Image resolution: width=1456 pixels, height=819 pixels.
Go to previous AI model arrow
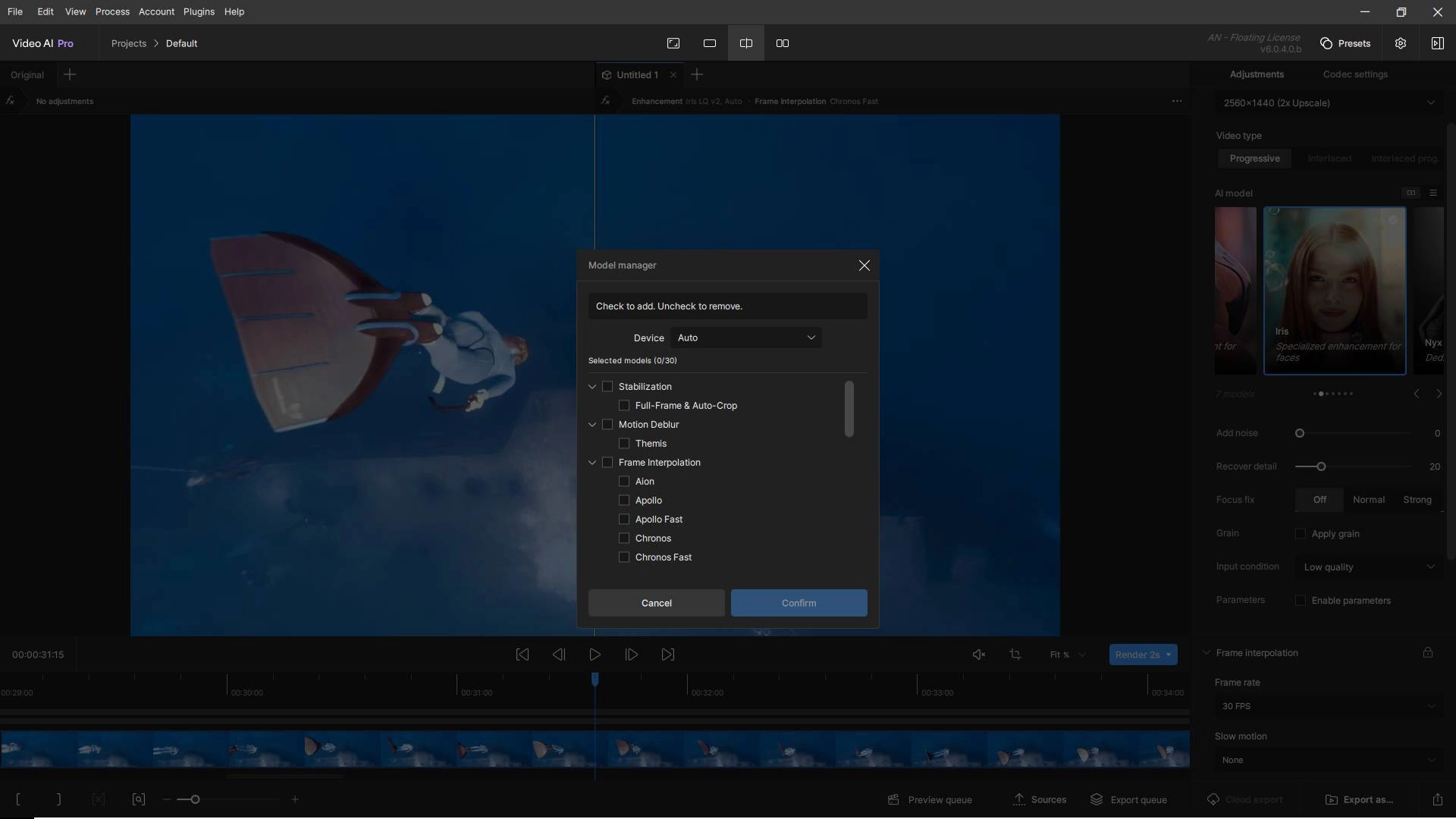coord(1417,394)
